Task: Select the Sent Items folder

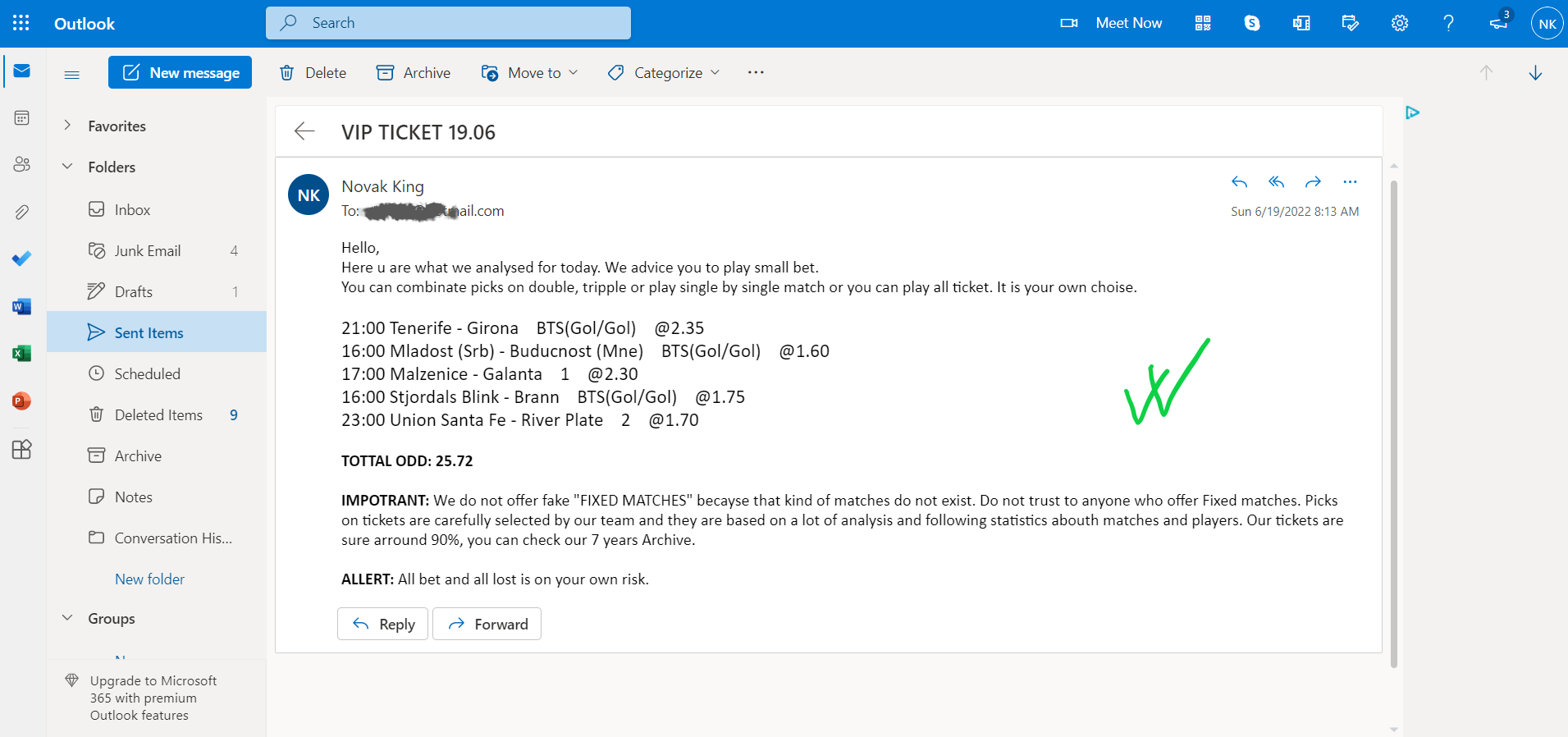Action: [157, 332]
